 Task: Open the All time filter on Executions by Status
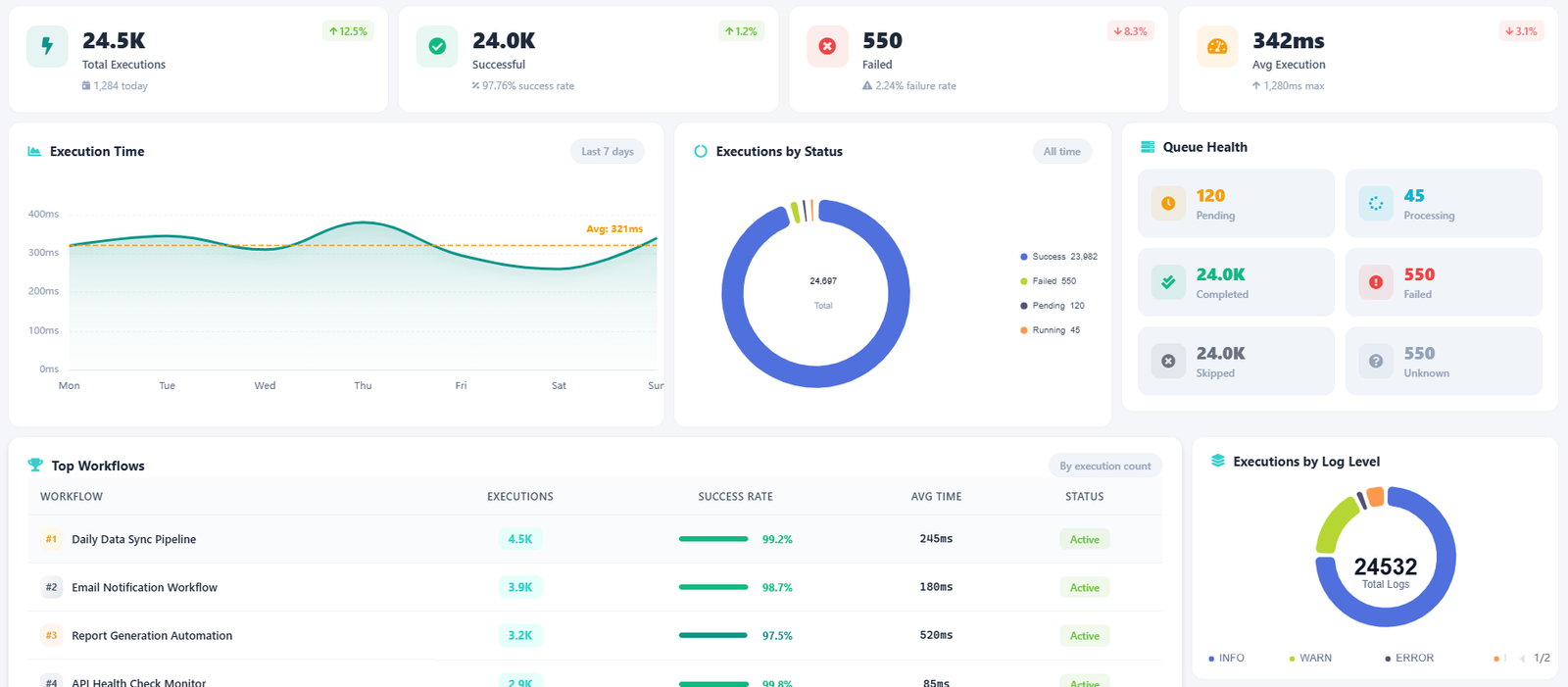point(1062,151)
